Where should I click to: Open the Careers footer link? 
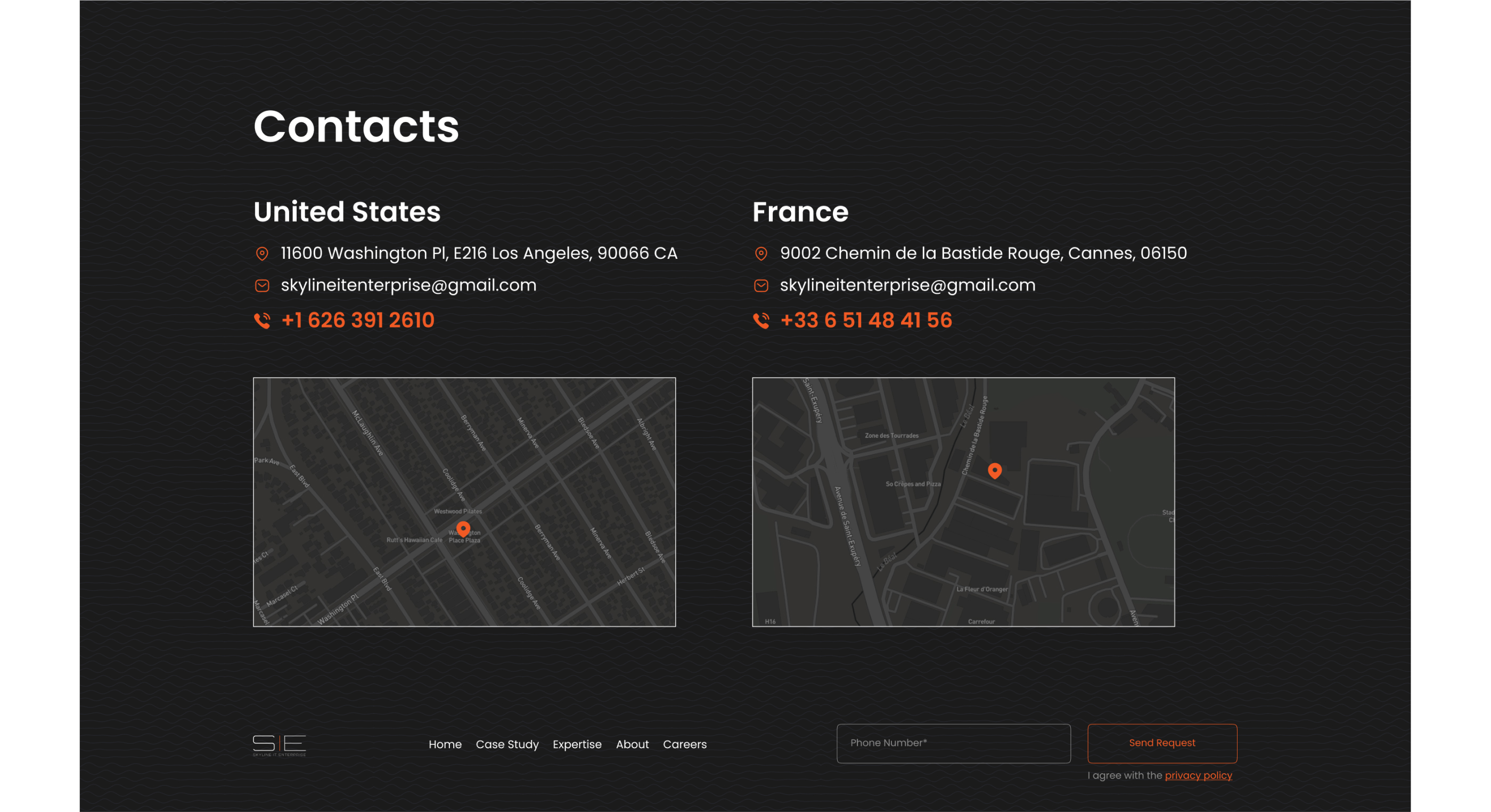coord(685,744)
